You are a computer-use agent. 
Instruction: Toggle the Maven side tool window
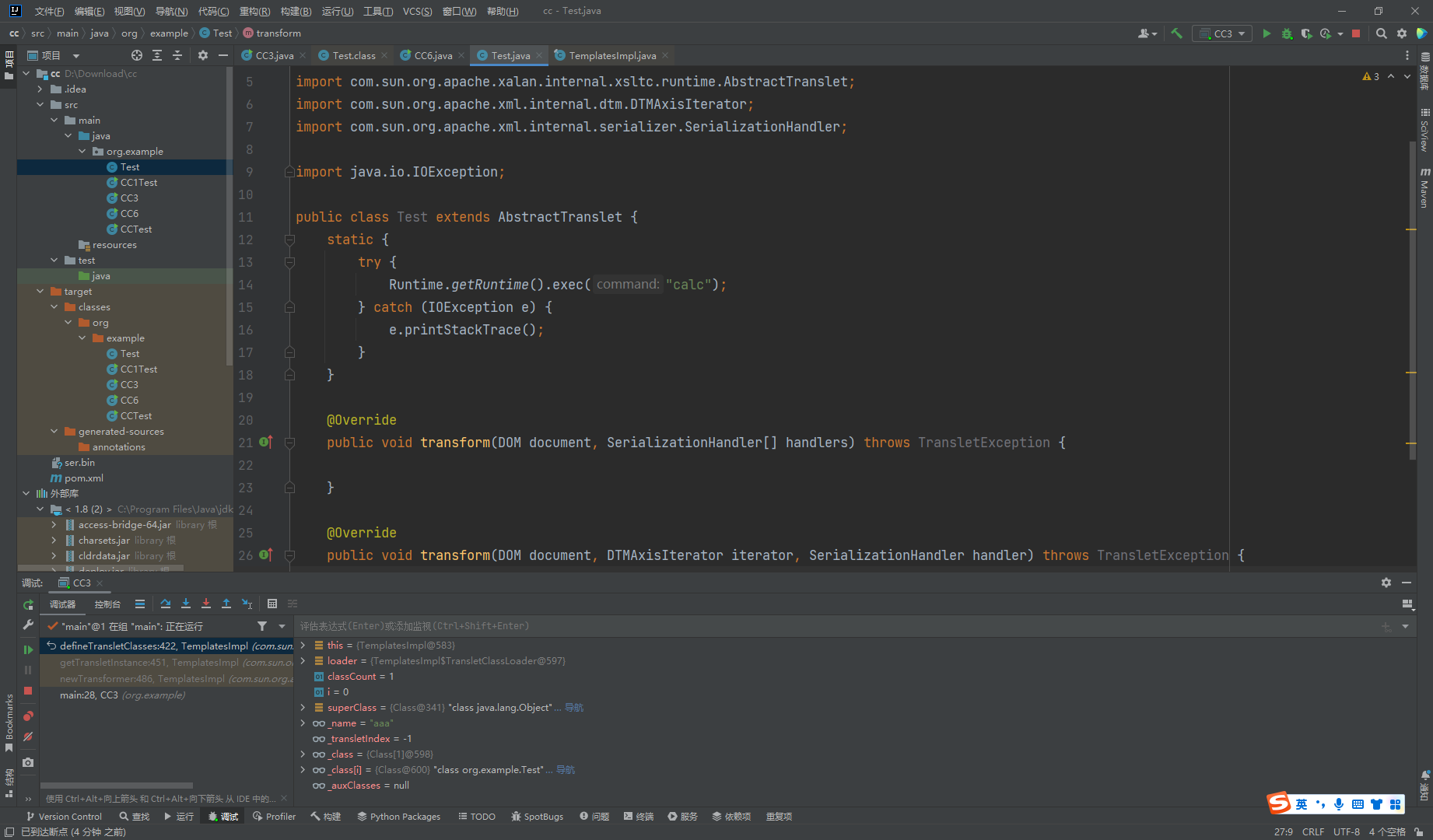(x=1424, y=187)
